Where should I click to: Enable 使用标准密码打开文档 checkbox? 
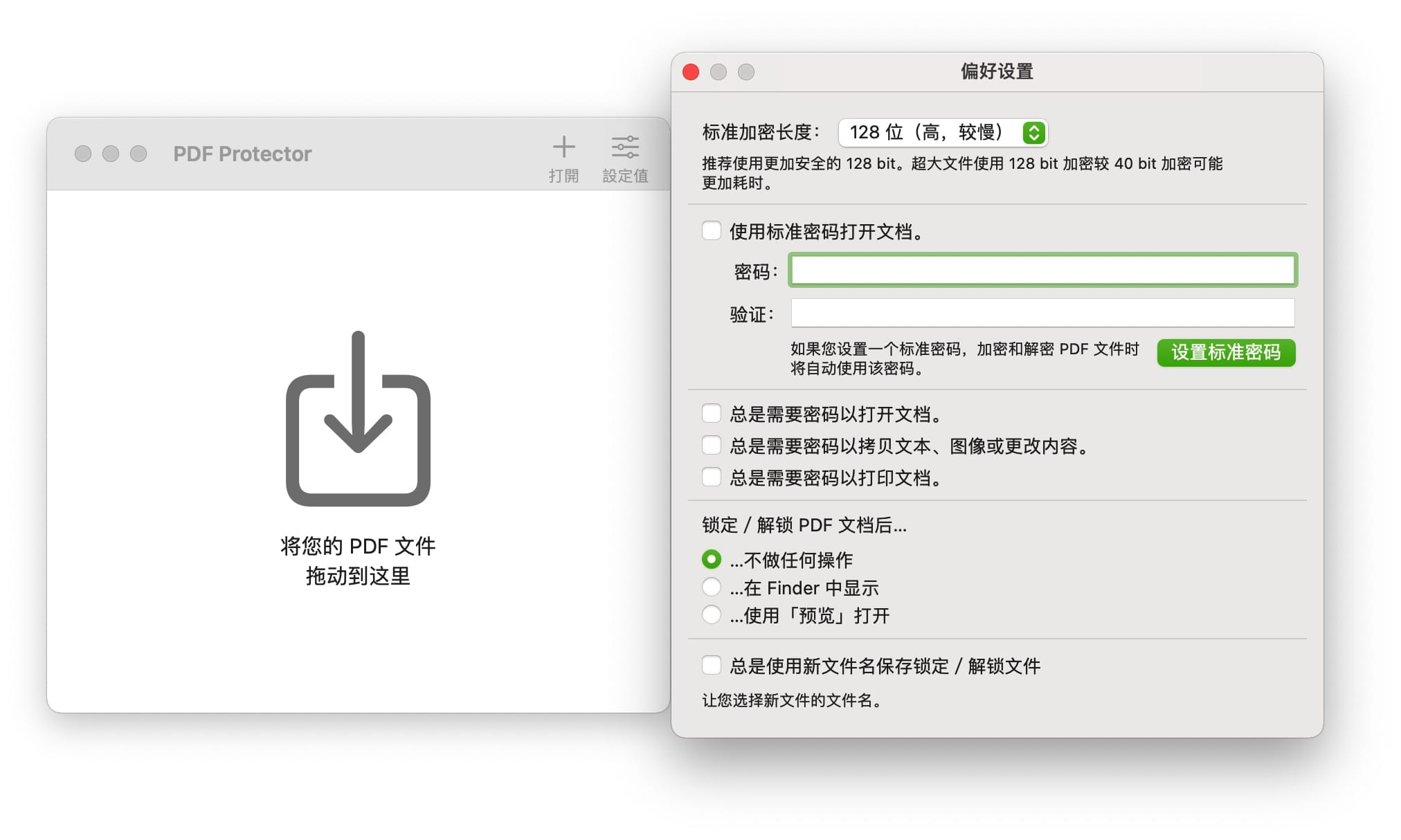712,231
